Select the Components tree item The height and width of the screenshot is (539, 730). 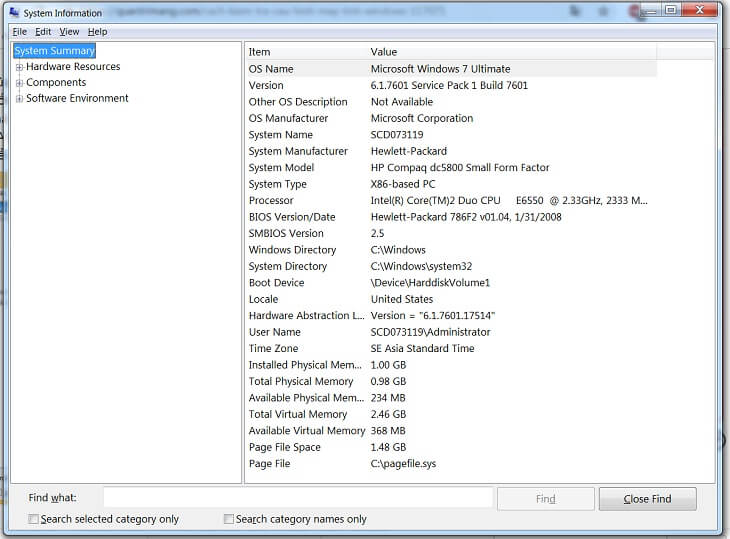(56, 82)
